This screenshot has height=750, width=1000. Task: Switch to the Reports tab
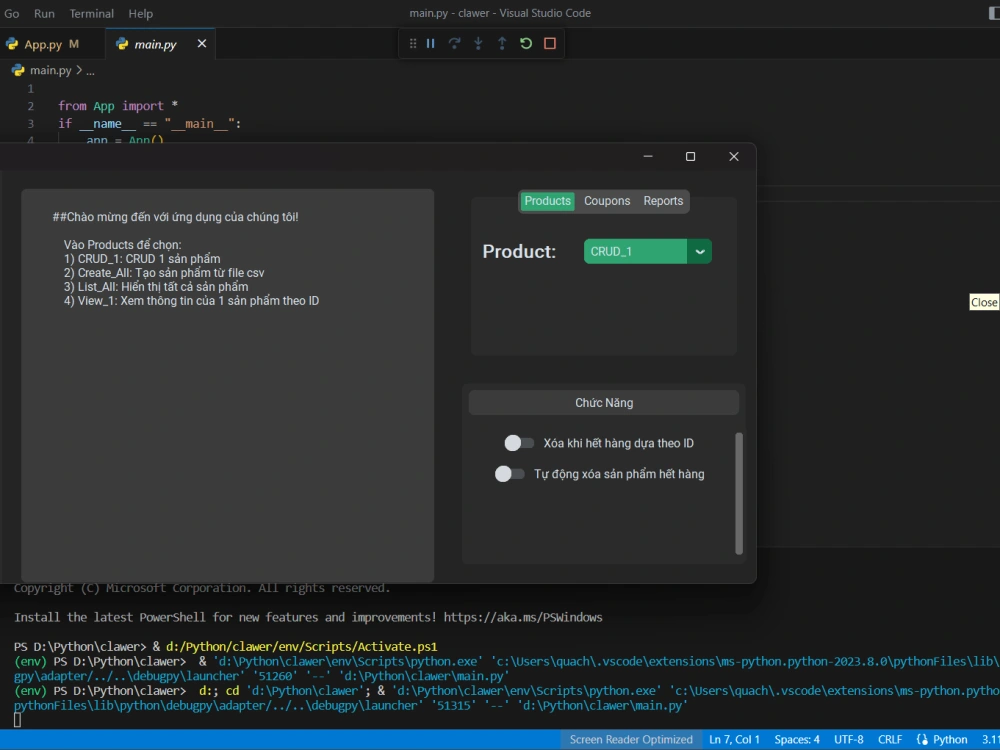click(x=663, y=201)
